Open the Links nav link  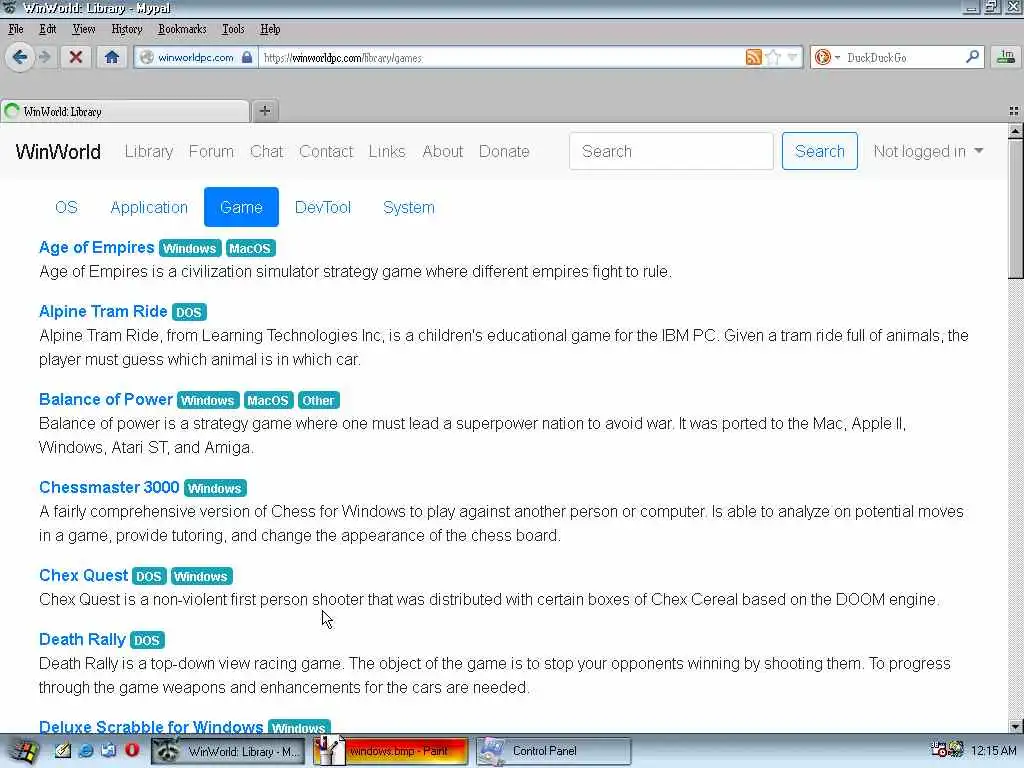pos(387,152)
